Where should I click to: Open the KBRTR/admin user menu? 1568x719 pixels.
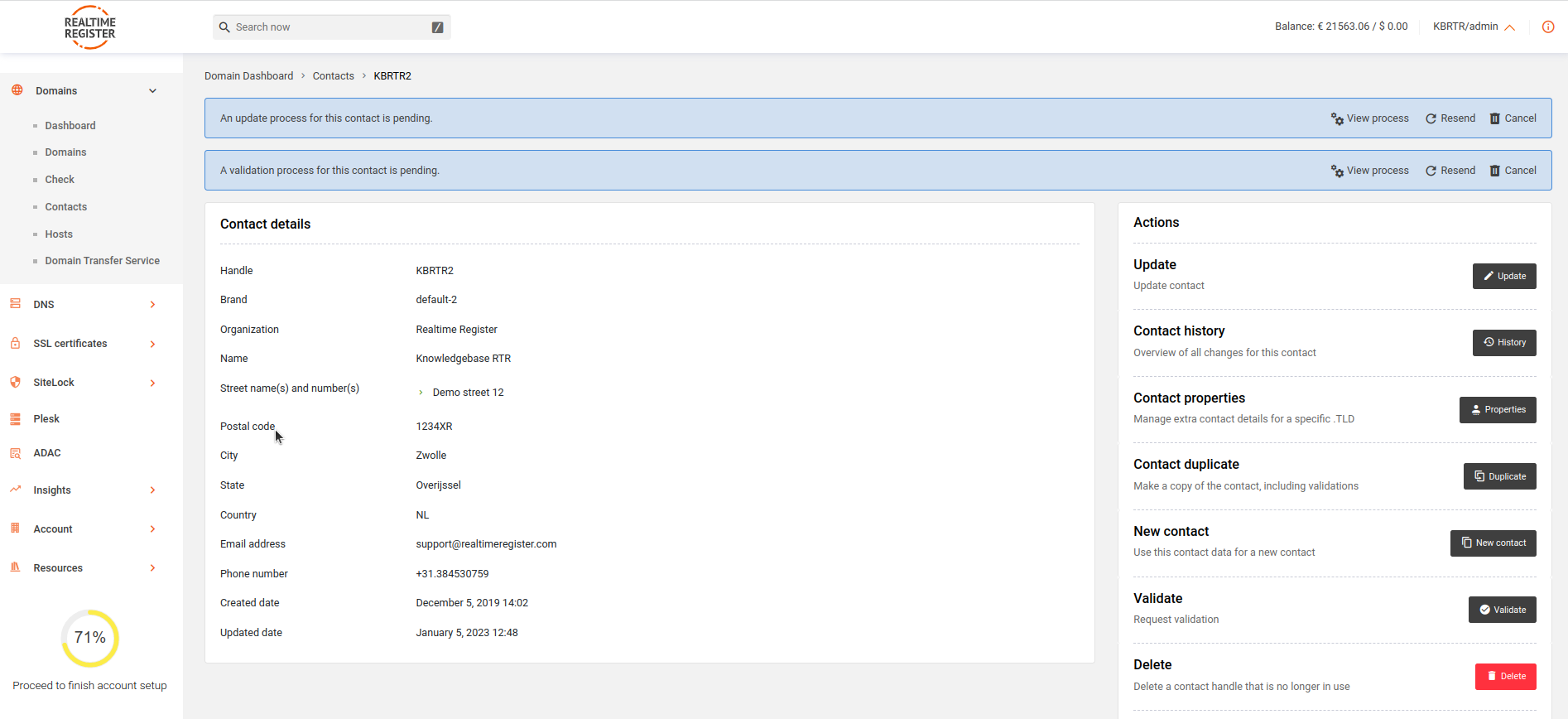point(1474,27)
